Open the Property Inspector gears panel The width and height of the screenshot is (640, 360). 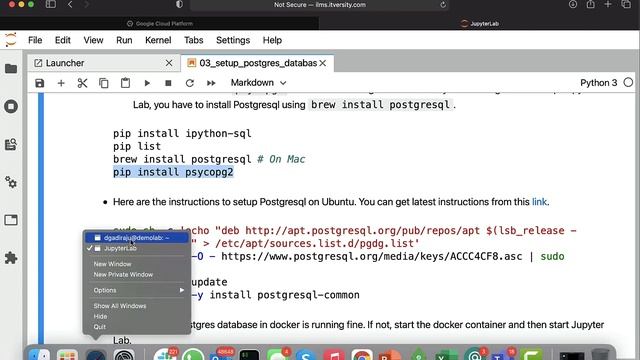click(11, 182)
